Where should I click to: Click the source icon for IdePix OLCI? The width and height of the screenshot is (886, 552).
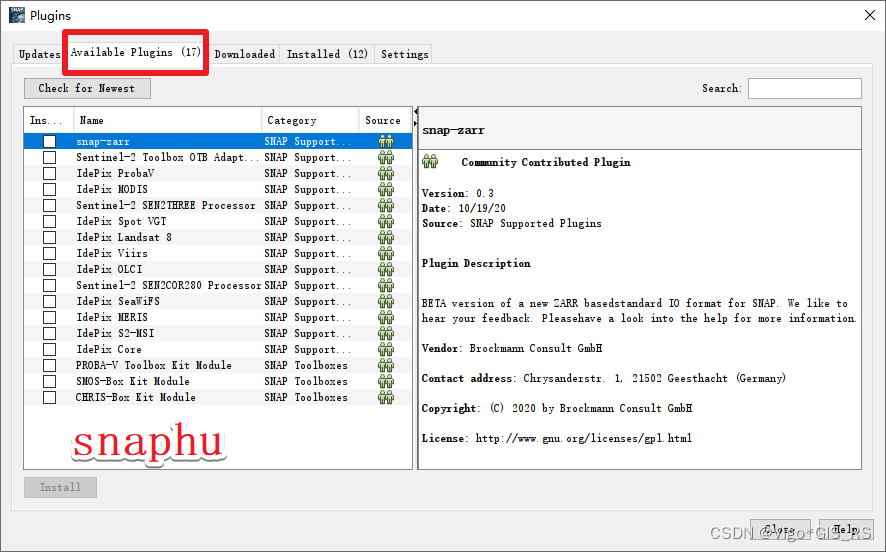386,270
